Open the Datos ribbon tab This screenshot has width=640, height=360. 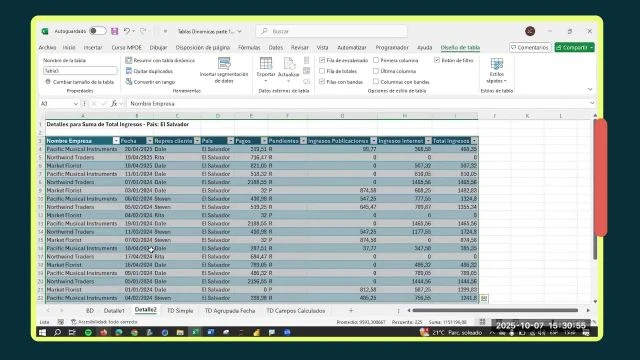point(276,47)
